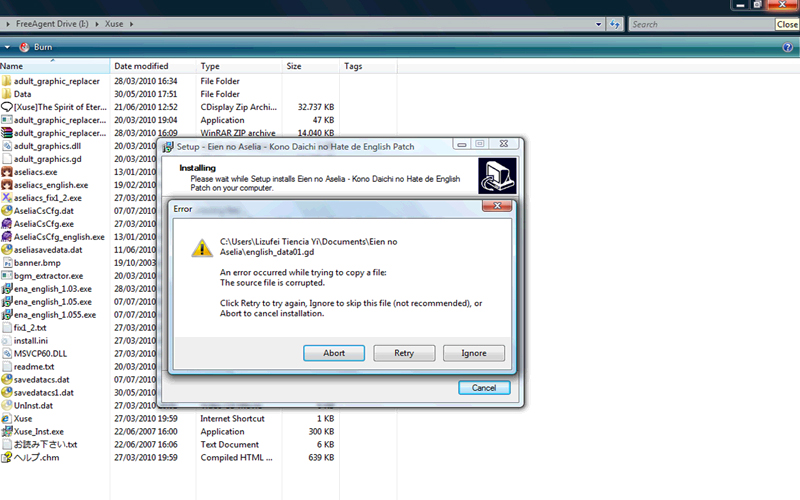
Task: Click the Search box in Explorer
Action: 702,24
